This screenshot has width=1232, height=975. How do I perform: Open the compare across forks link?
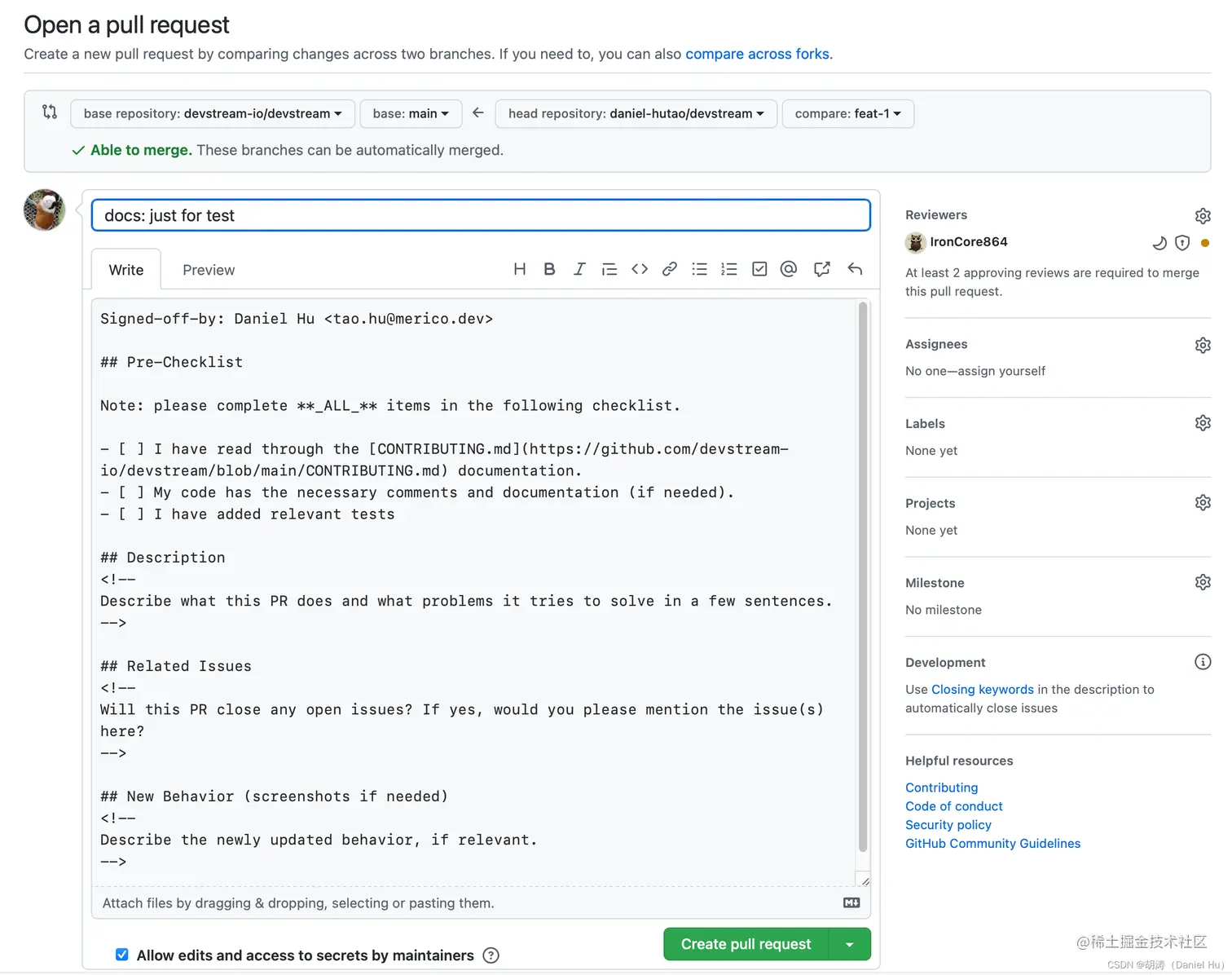(757, 54)
